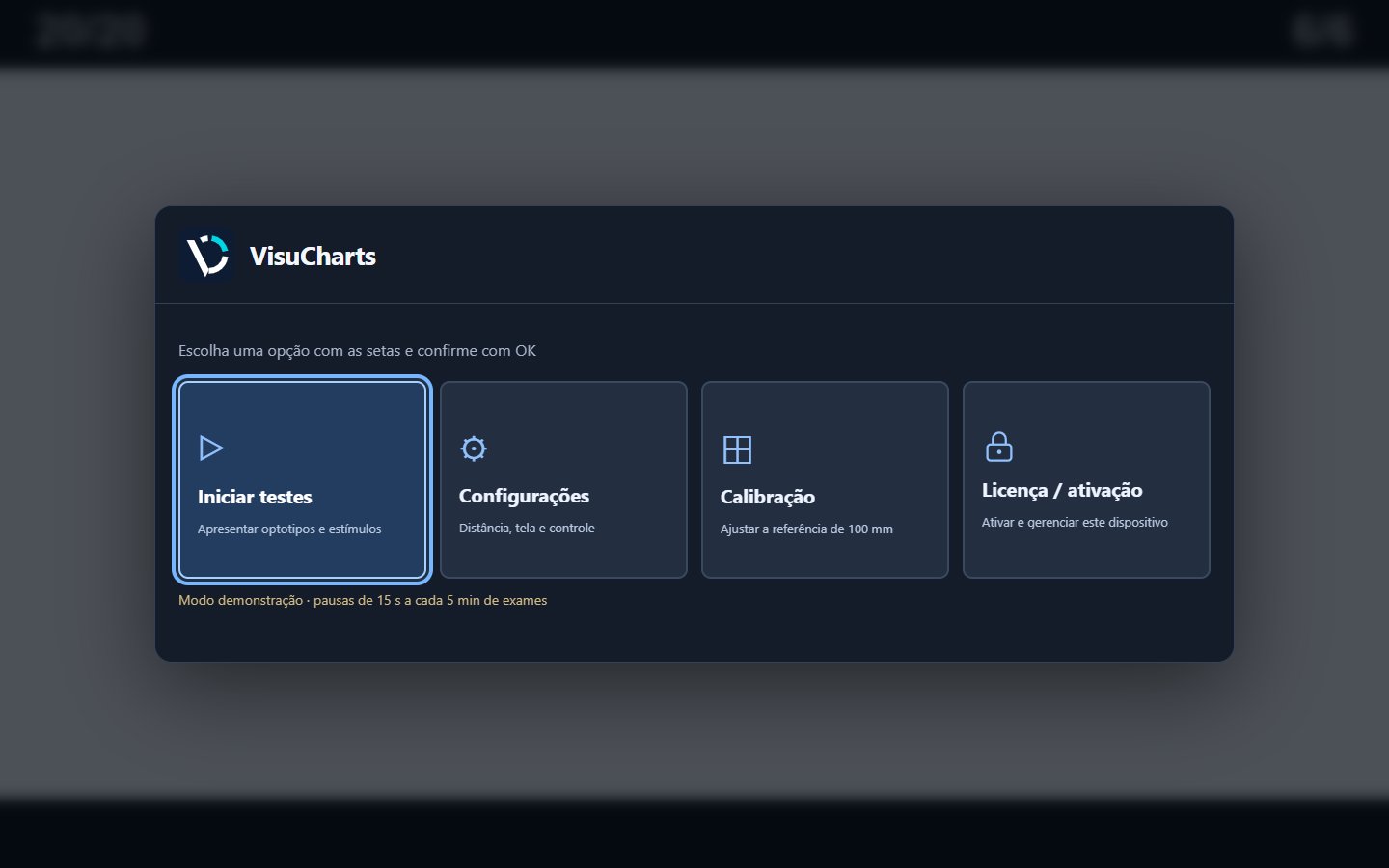Select the Calibração title
The height and width of the screenshot is (868, 1389).
coord(768,497)
